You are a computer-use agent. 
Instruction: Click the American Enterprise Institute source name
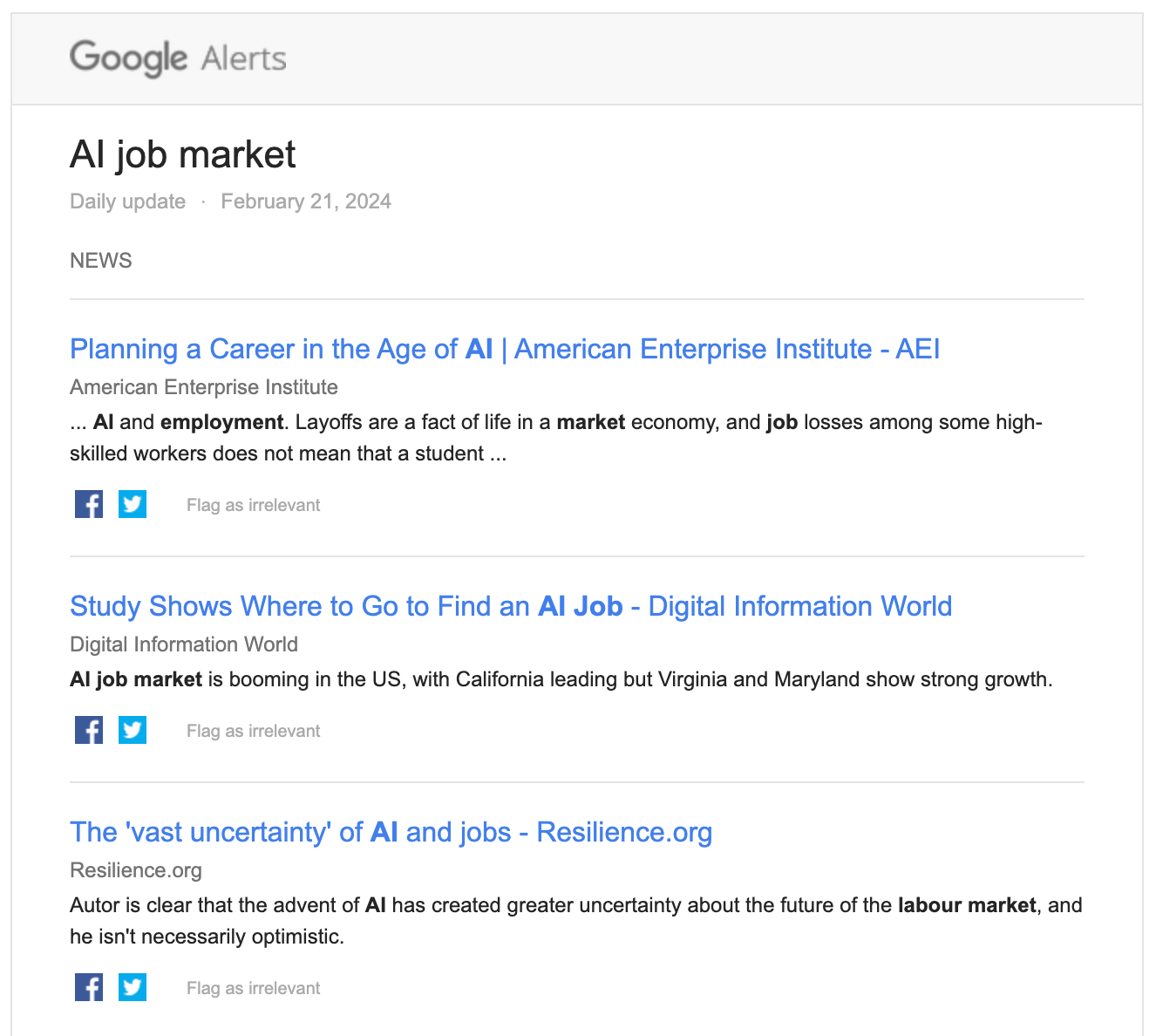(204, 387)
